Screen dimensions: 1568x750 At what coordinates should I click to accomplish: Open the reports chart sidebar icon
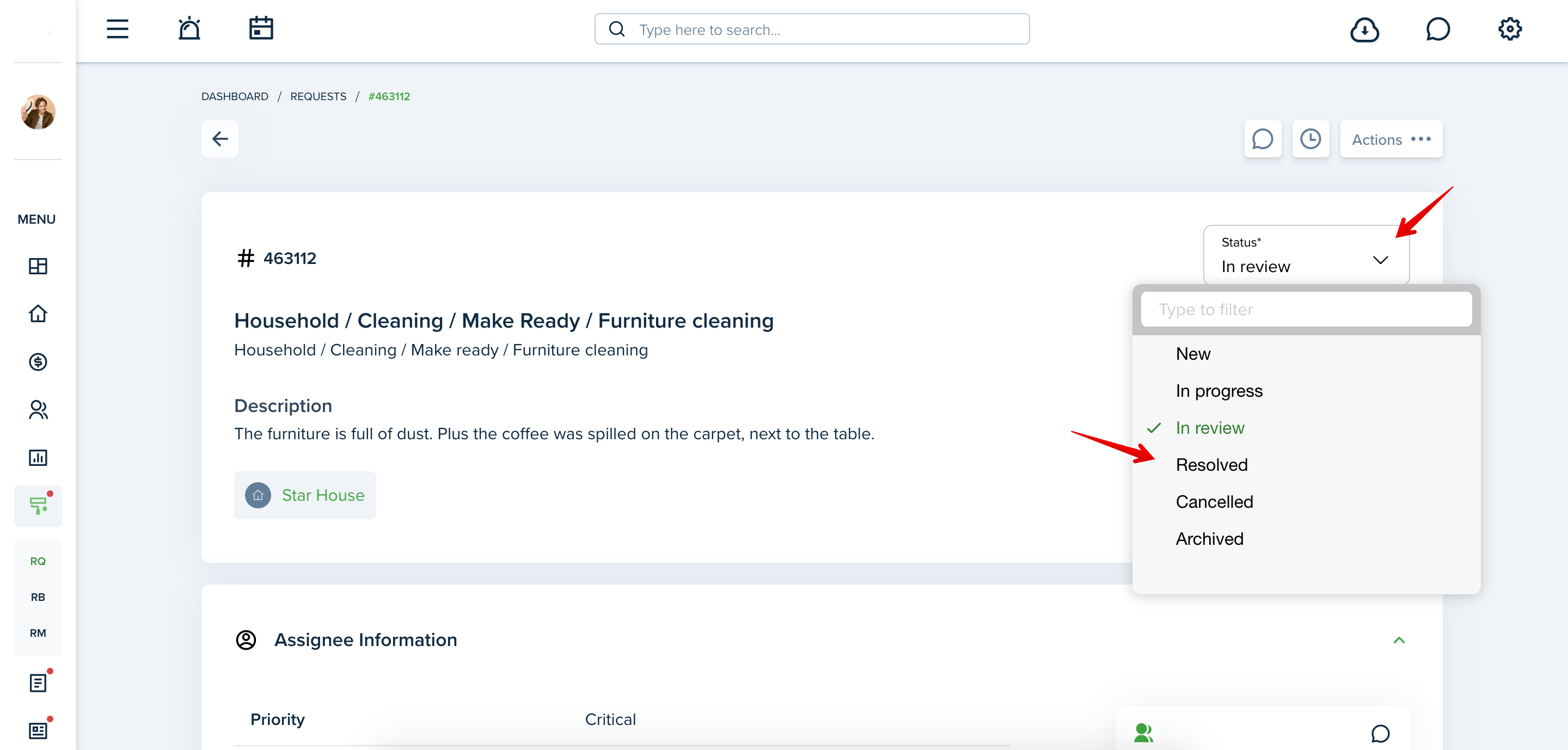38,457
